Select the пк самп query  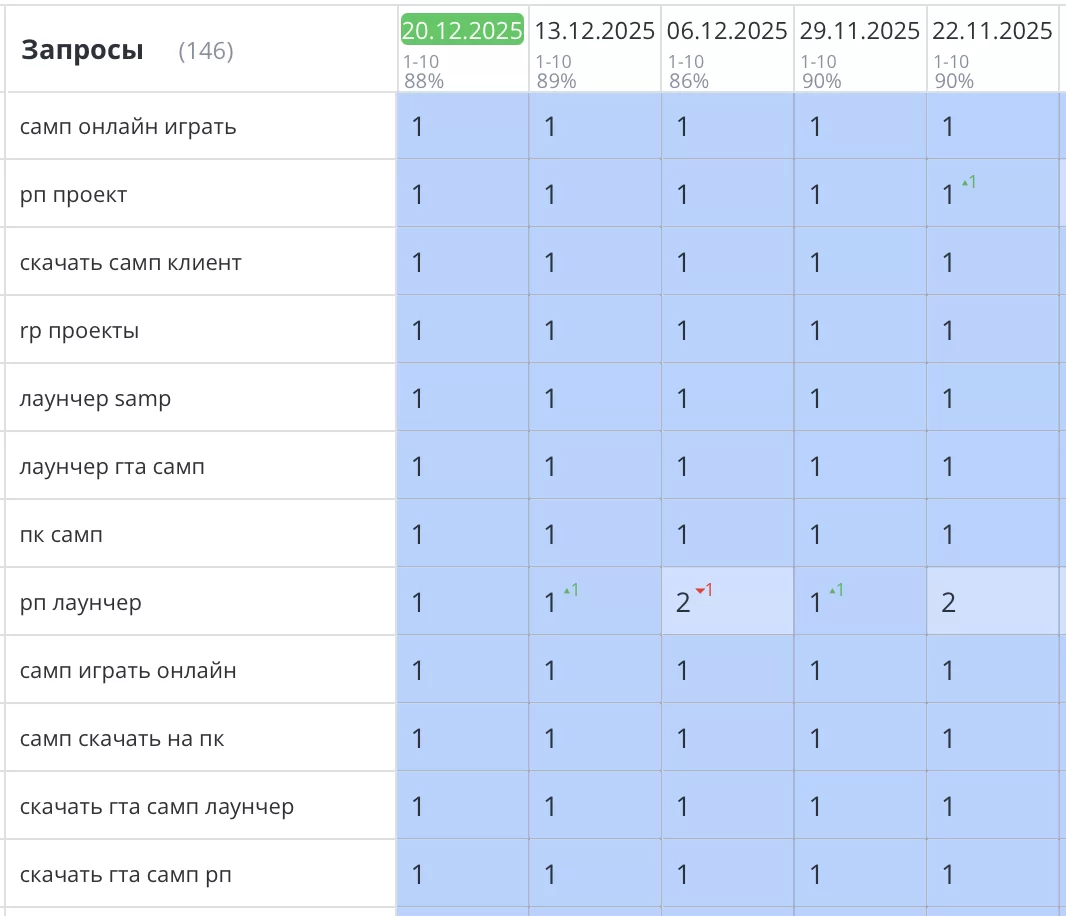click(x=61, y=535)
